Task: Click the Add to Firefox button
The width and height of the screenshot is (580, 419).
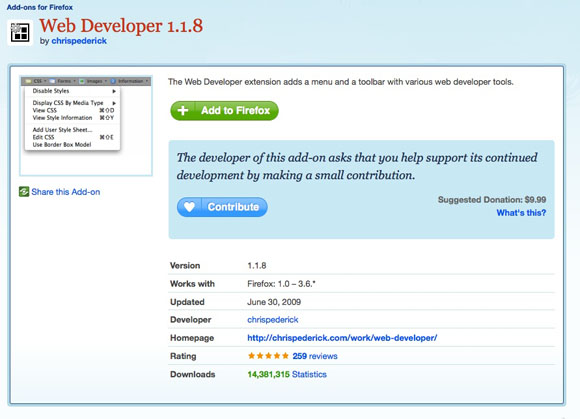Action: [224, 111]
